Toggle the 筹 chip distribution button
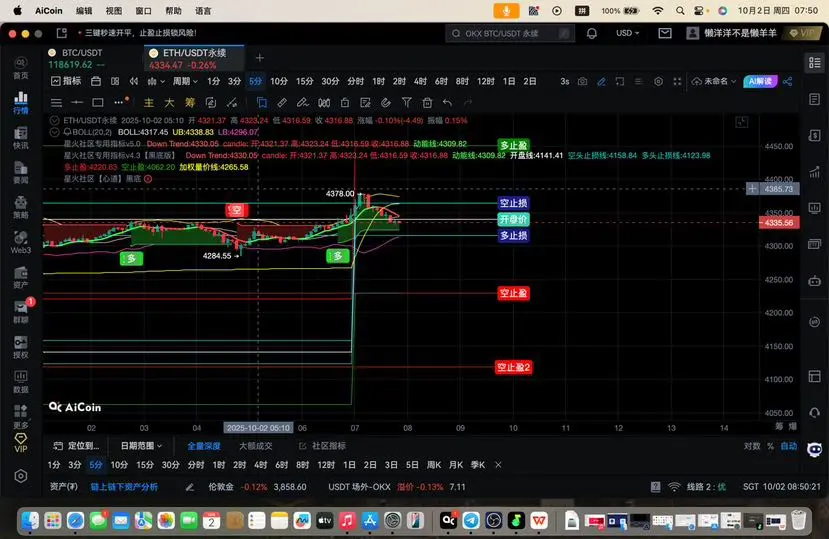829x539 pixels. click(190, 103)
